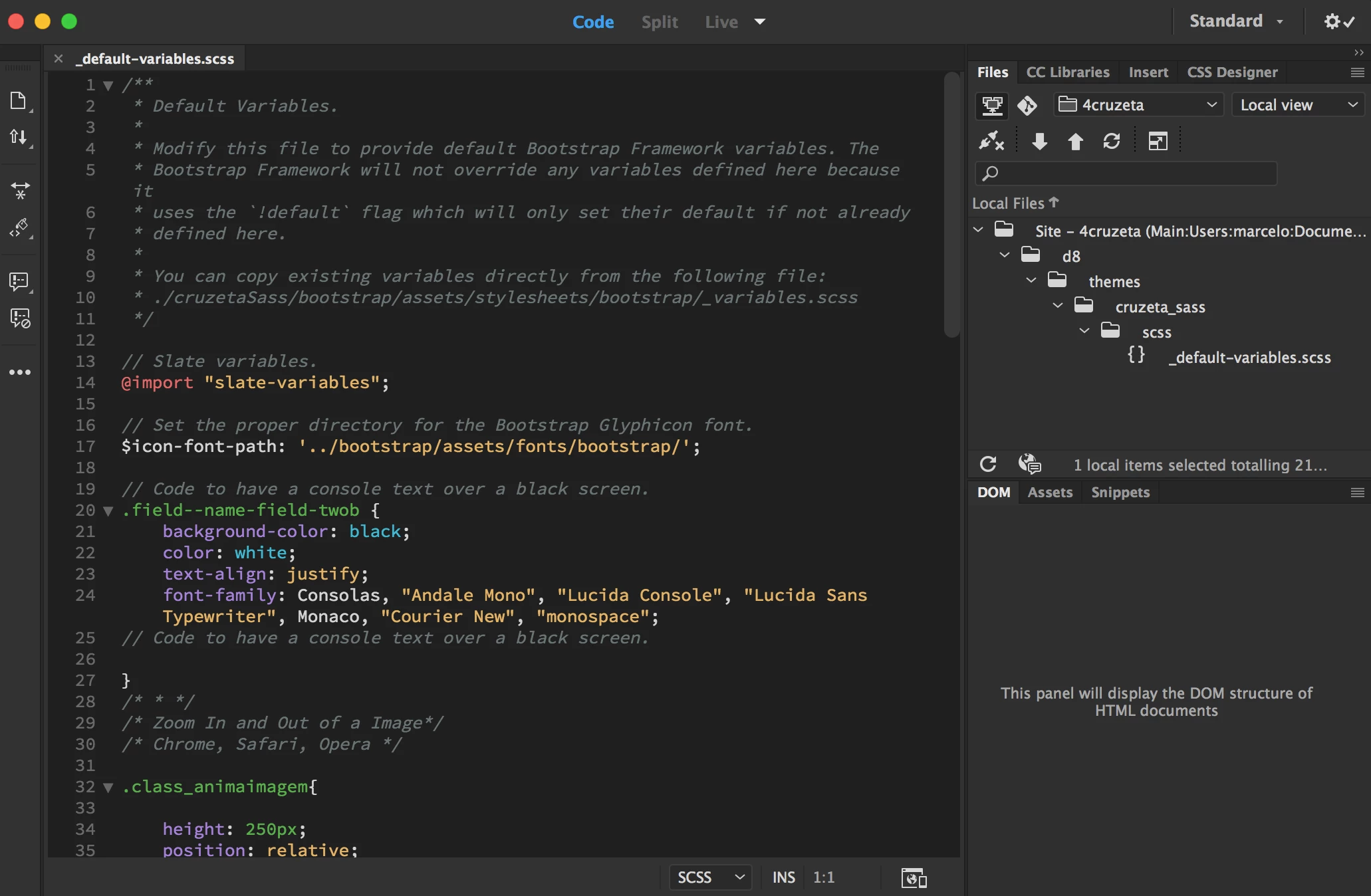Click the Put files up arrow
The width and height of the screenshot is (1371, 896).
(1075, 141)
